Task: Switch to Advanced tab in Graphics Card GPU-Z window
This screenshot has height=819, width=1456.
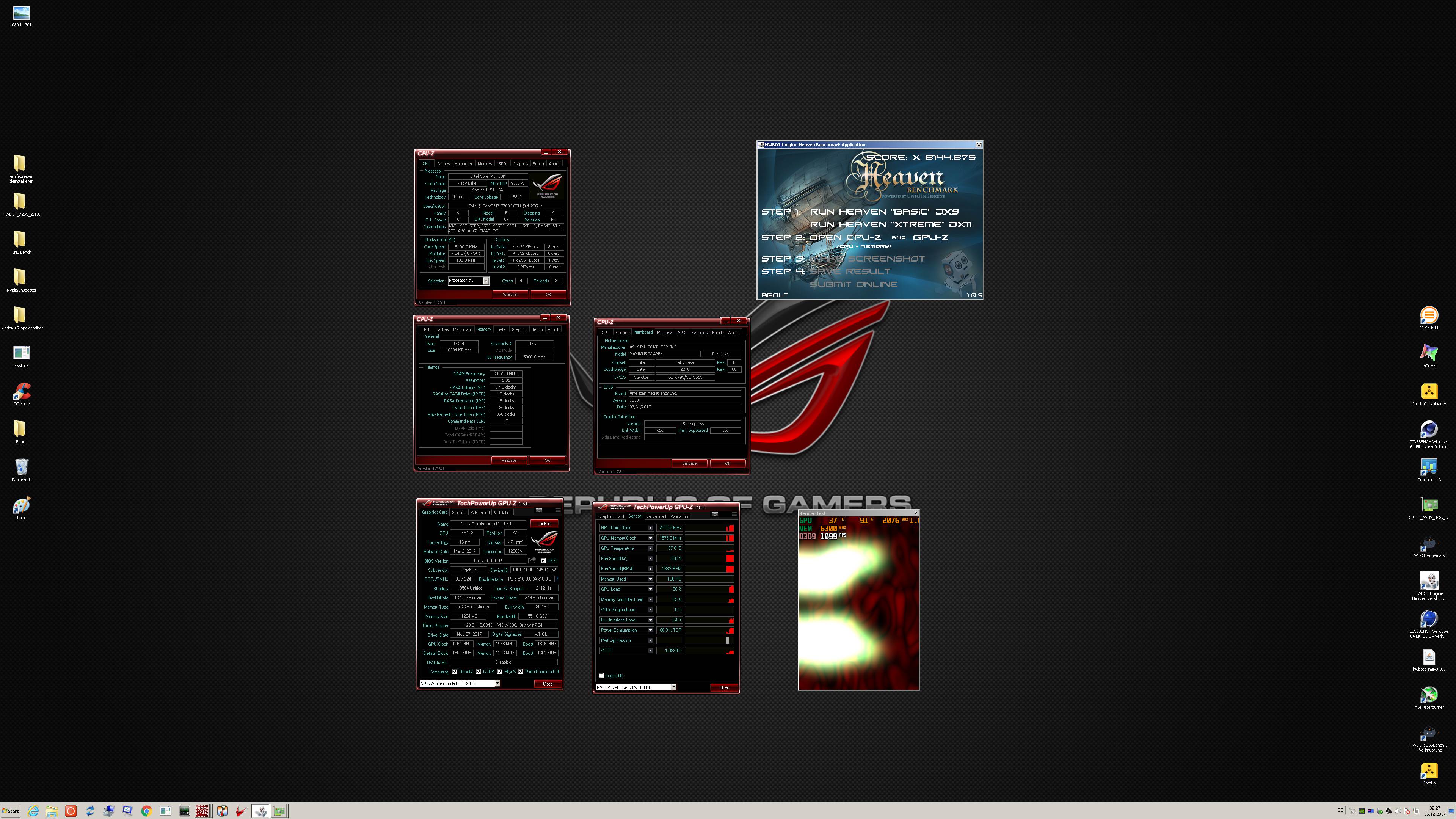Action: 480,513
